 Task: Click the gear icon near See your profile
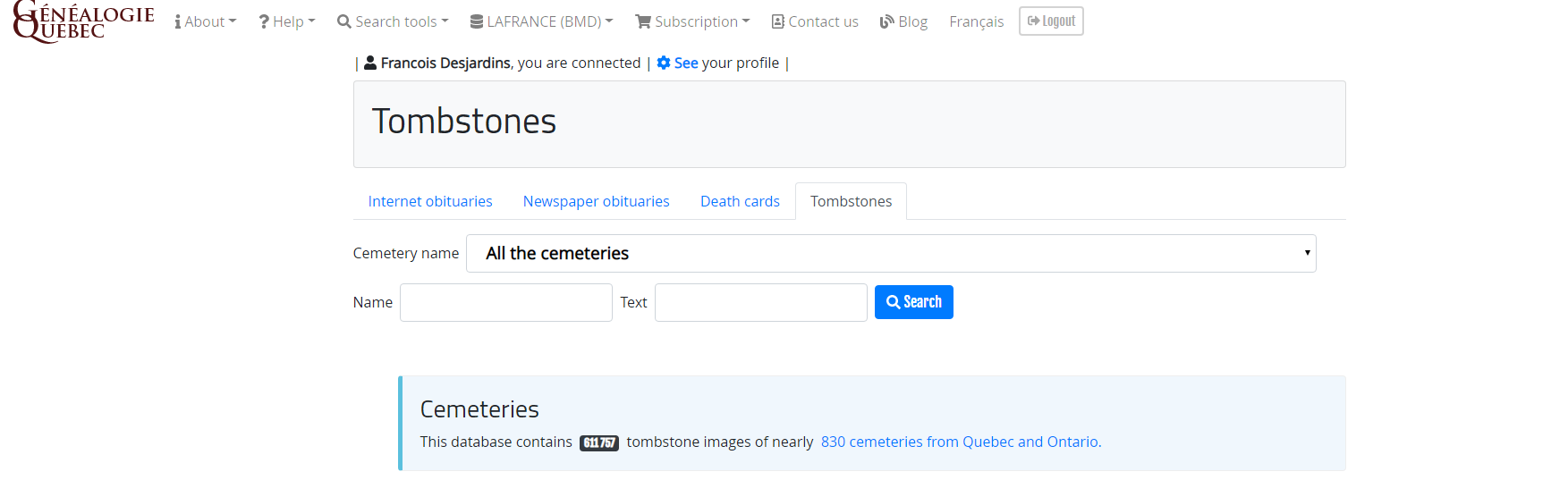[664, 63]
